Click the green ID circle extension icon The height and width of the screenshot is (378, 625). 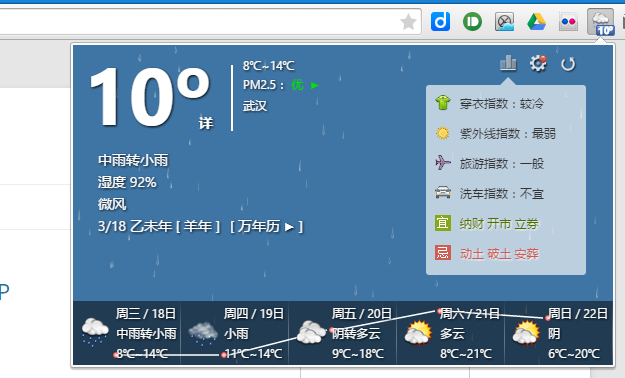472,22
